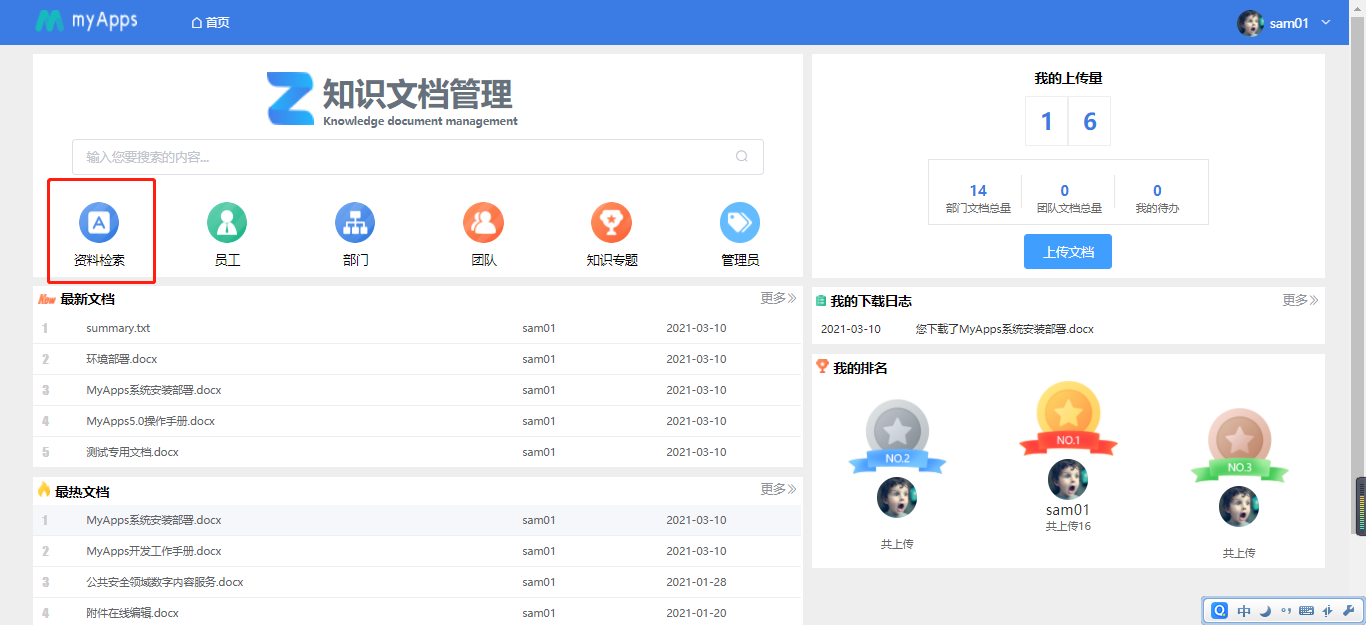Viewport: 1366px width, 625px height.
Task: Open the 知识专题 trophy icon
Action: click(x=611, y=222)
